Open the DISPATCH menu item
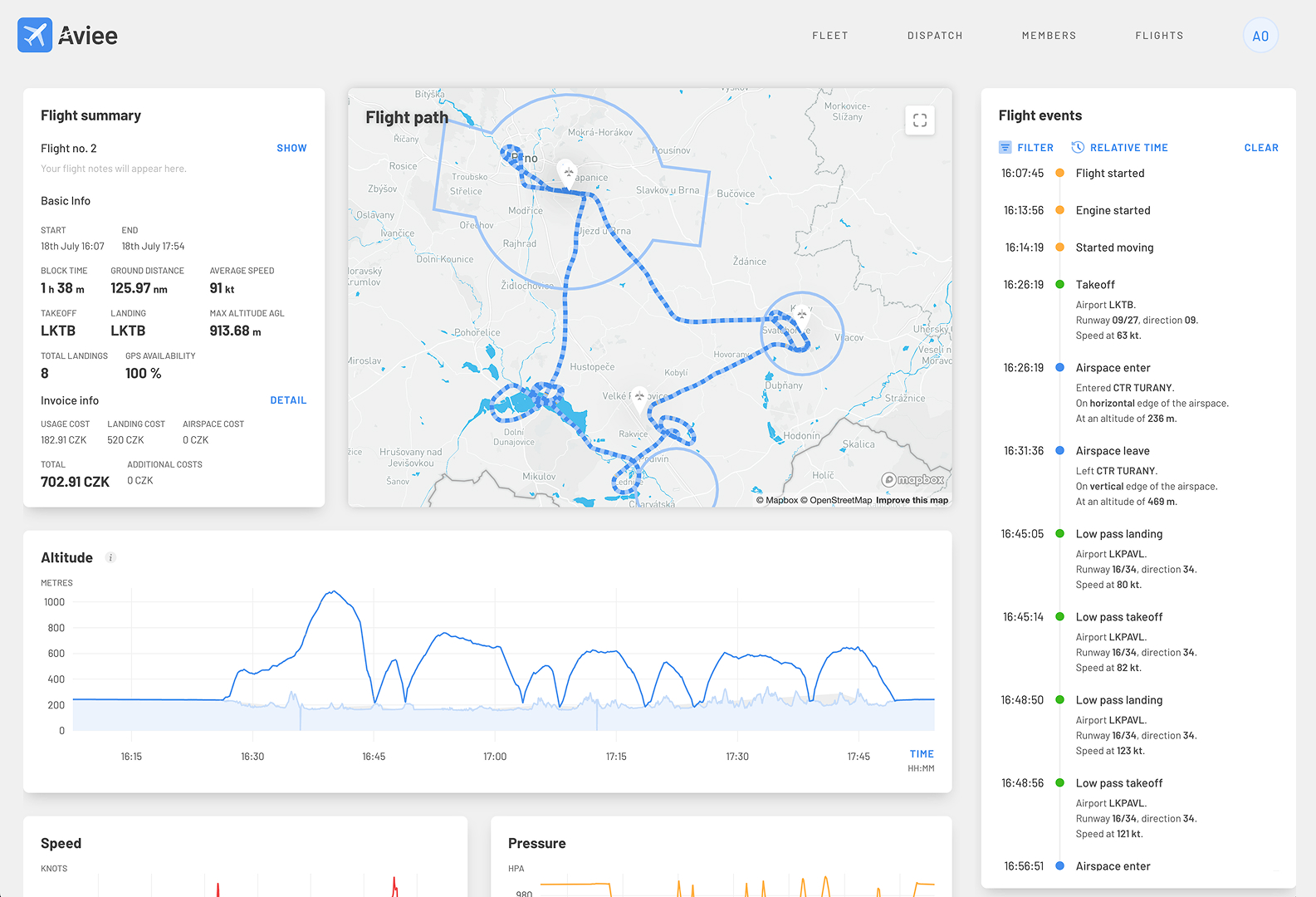 (x=934, y=36)
